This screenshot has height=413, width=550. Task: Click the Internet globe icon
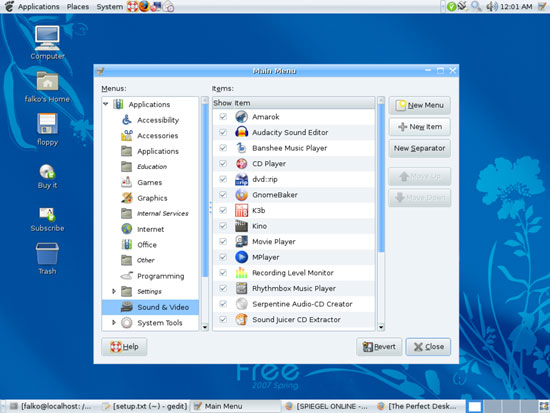pyautogui.click(x=127, y=229)
